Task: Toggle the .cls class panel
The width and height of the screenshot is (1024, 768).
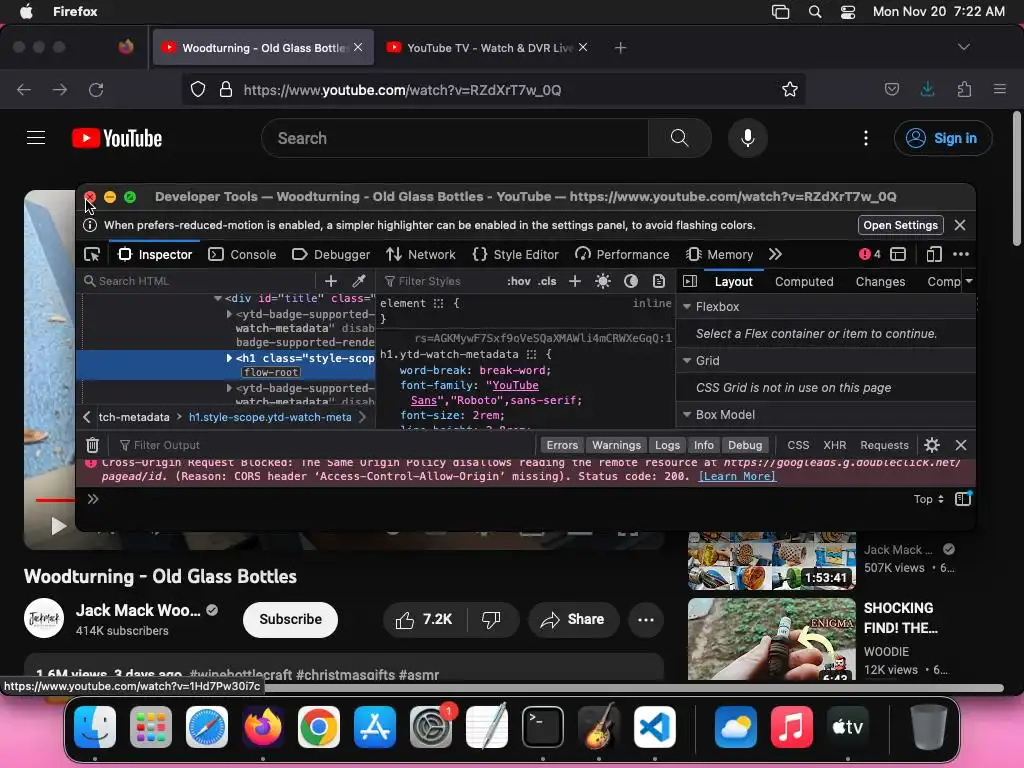Action: [547, 281]
